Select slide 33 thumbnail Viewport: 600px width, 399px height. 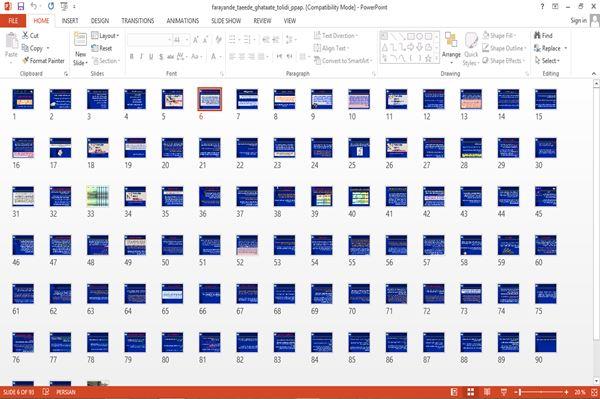(x=98, y=196)
